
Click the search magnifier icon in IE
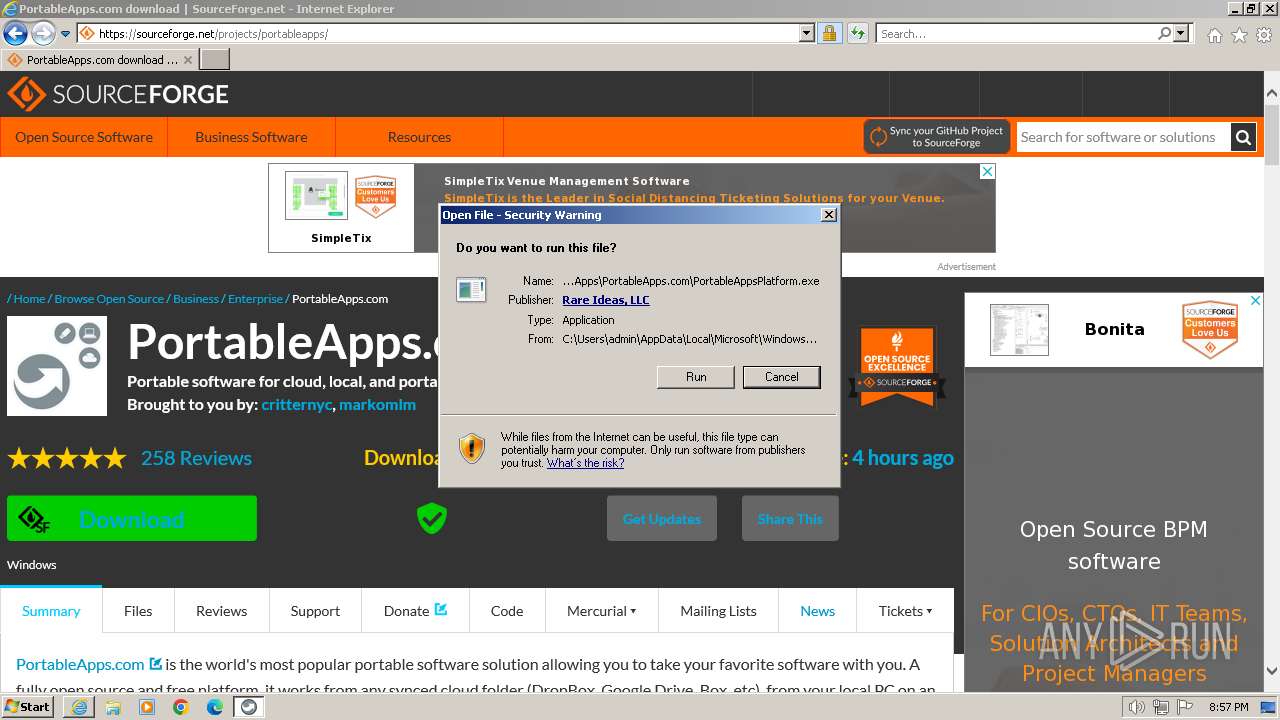[1164, 34]
